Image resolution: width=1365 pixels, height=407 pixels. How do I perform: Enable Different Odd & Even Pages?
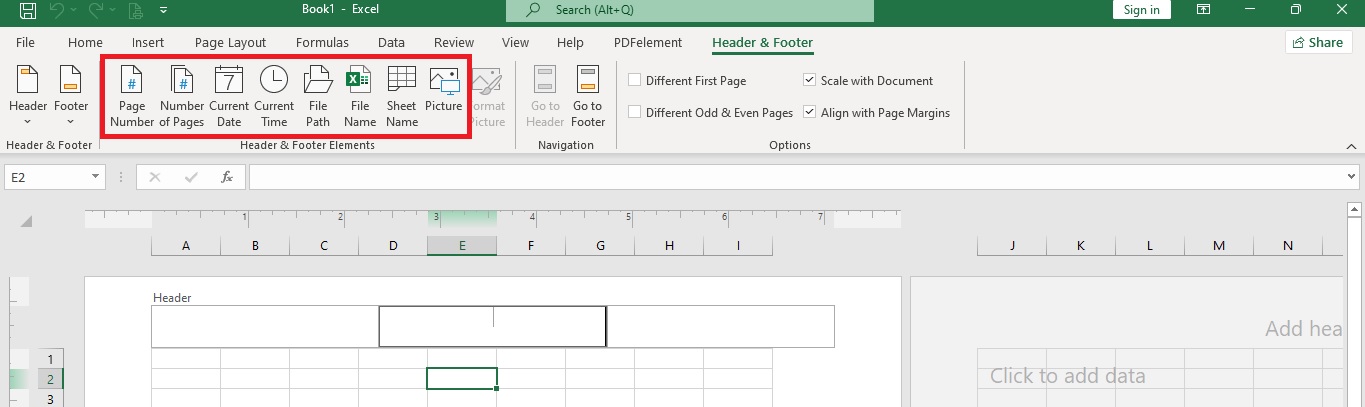(634, 113)
